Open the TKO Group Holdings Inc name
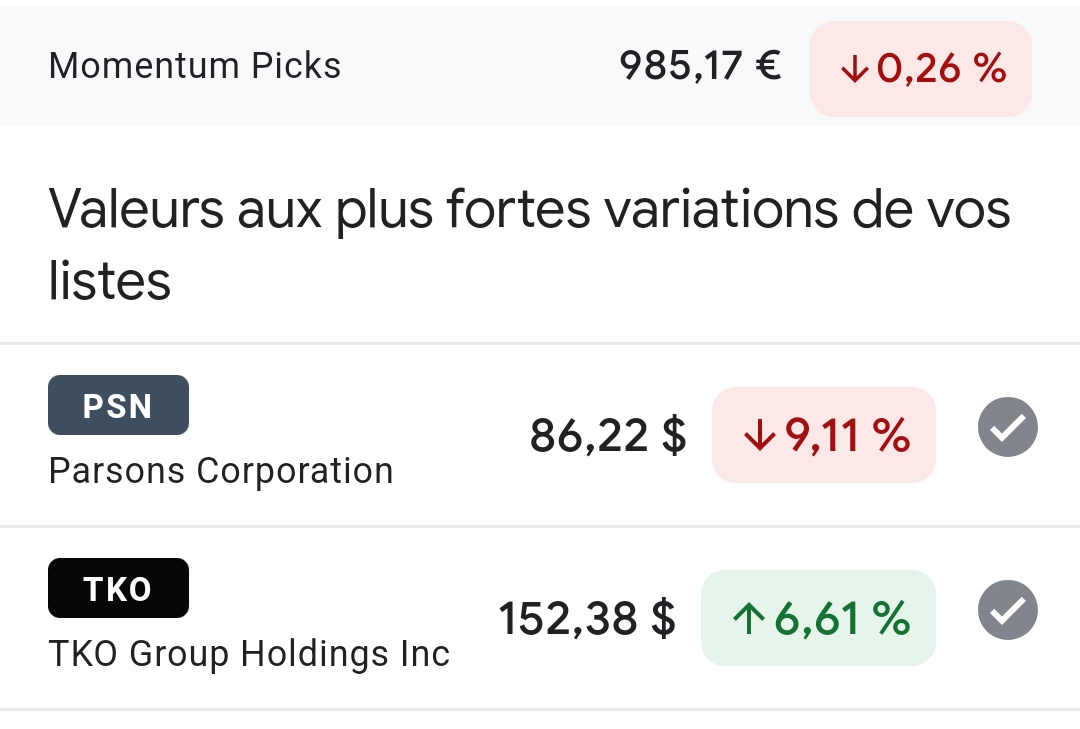The image size is (1080, 729). [x=249, y=654]
